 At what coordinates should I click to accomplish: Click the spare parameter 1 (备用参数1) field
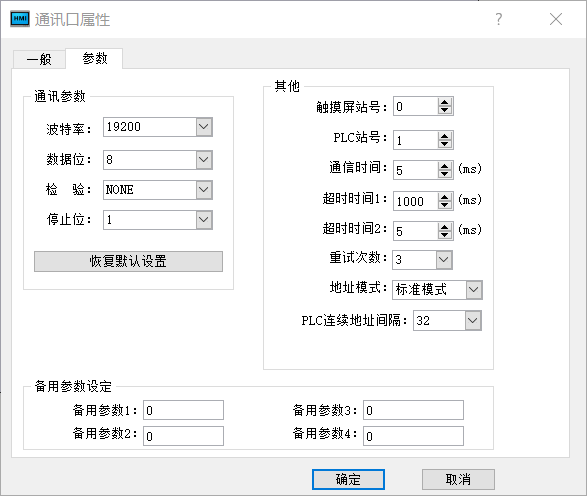click(x=183, y=410)
